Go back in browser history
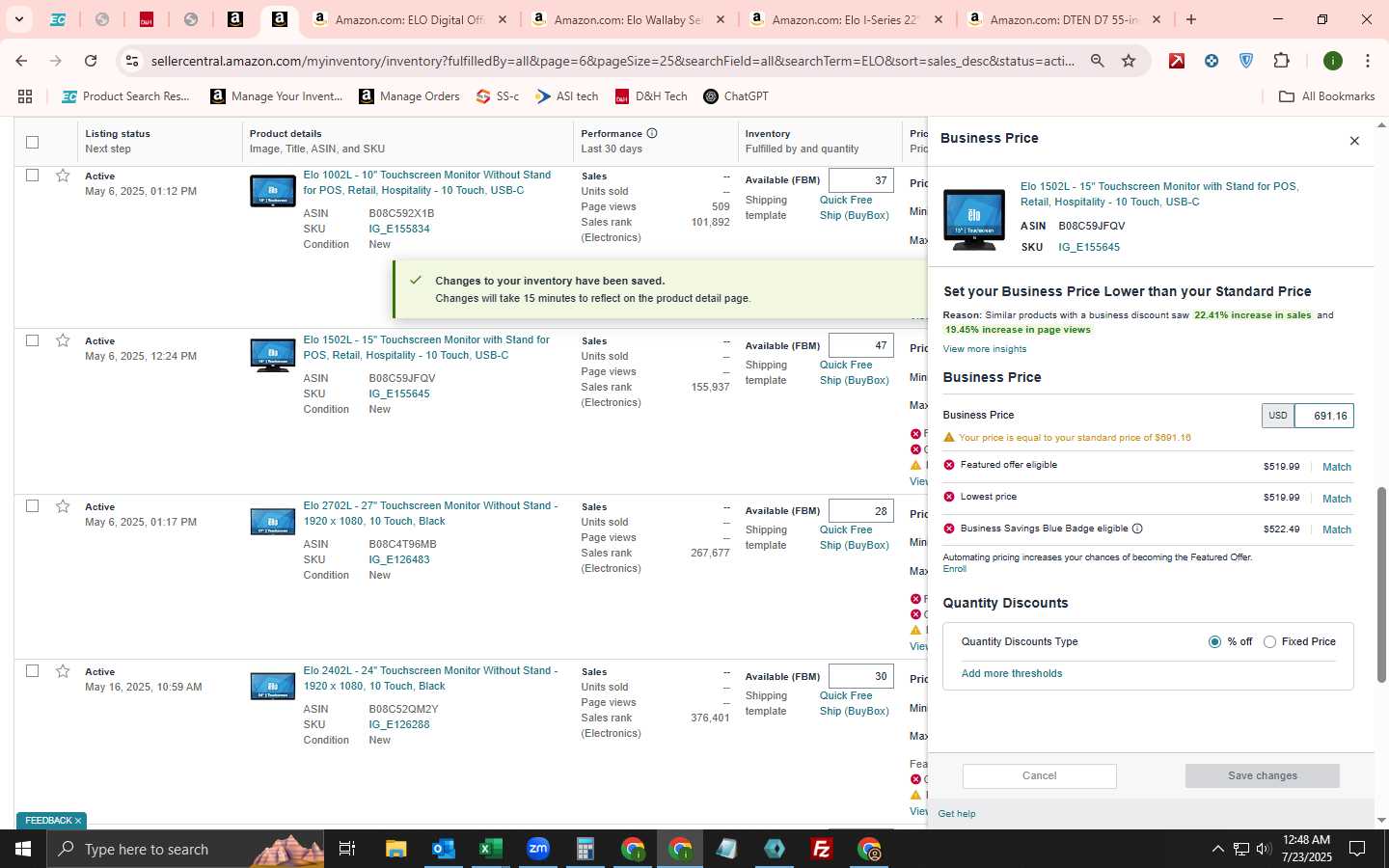 pyautogui.click(x=21, y=61)
